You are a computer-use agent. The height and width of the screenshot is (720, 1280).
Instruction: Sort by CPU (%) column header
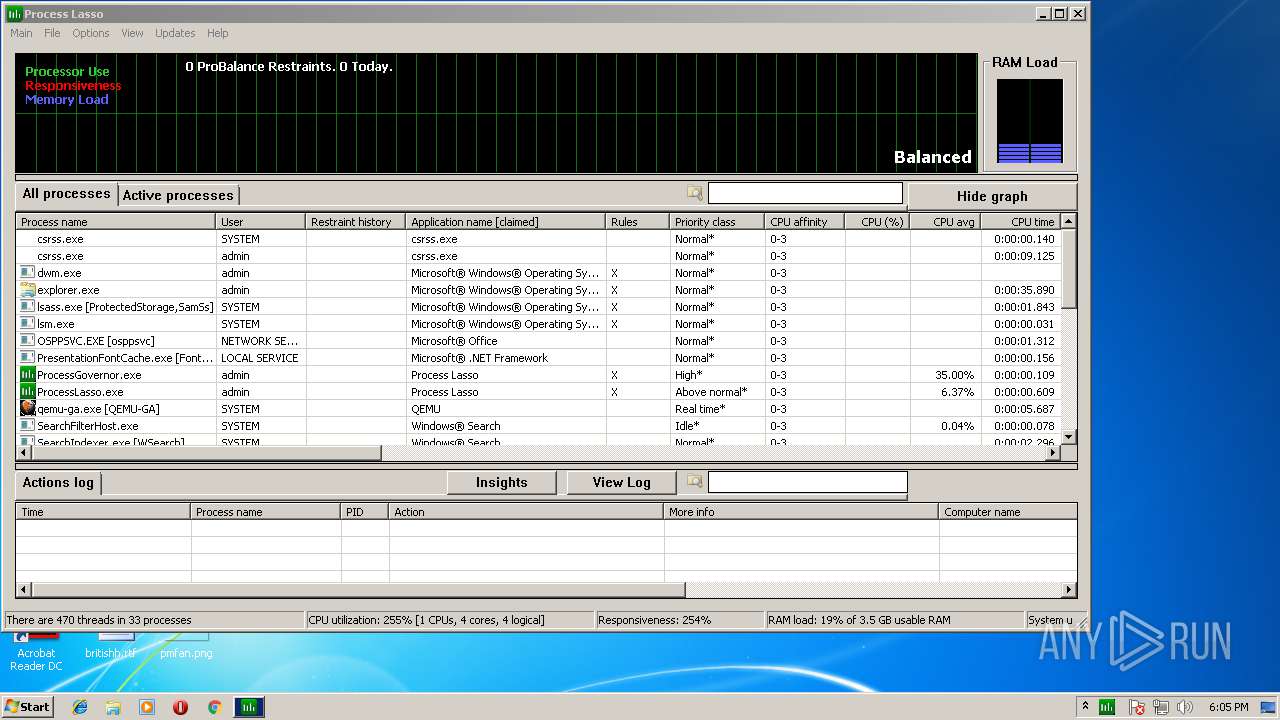[878, 222]
